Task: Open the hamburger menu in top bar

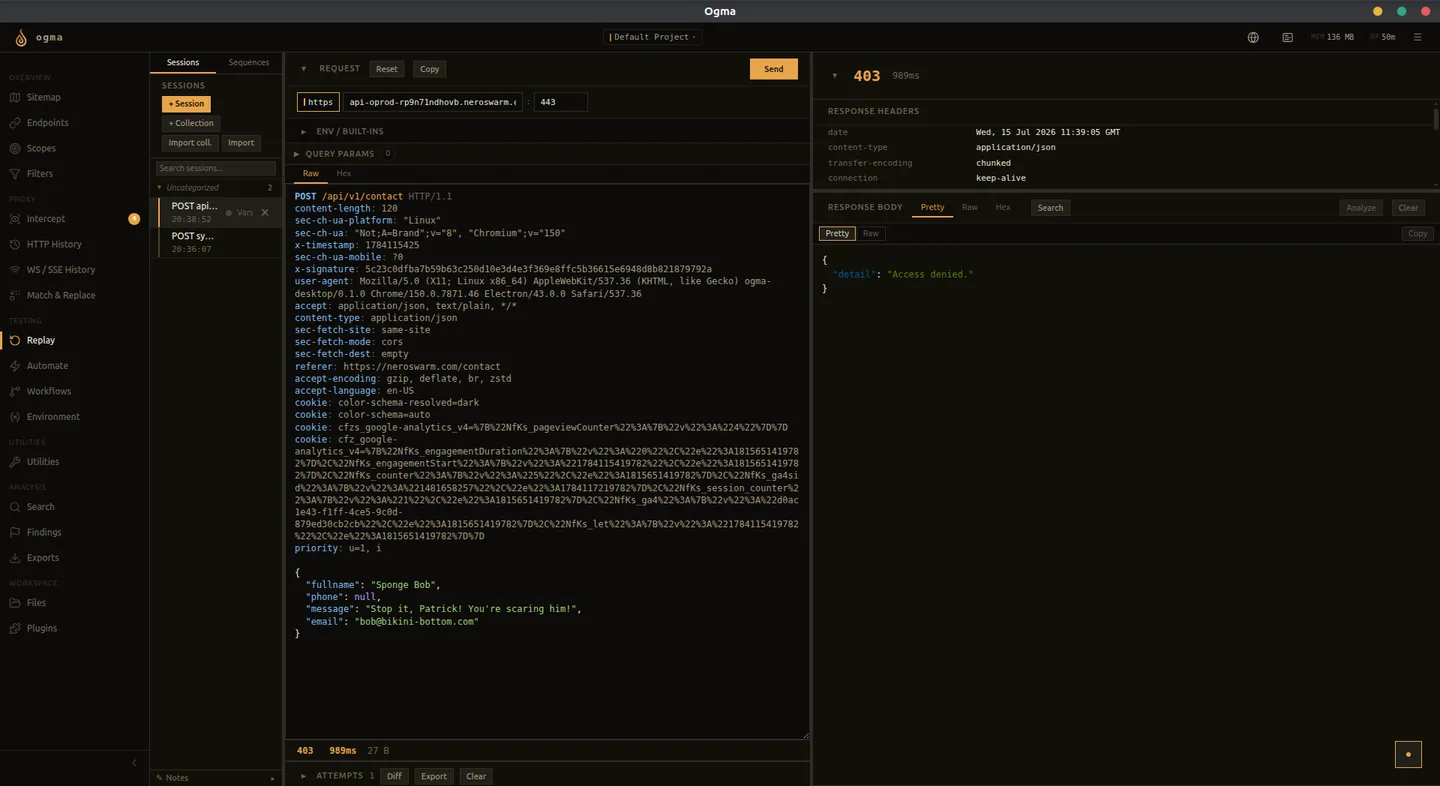Action: 1417,37
